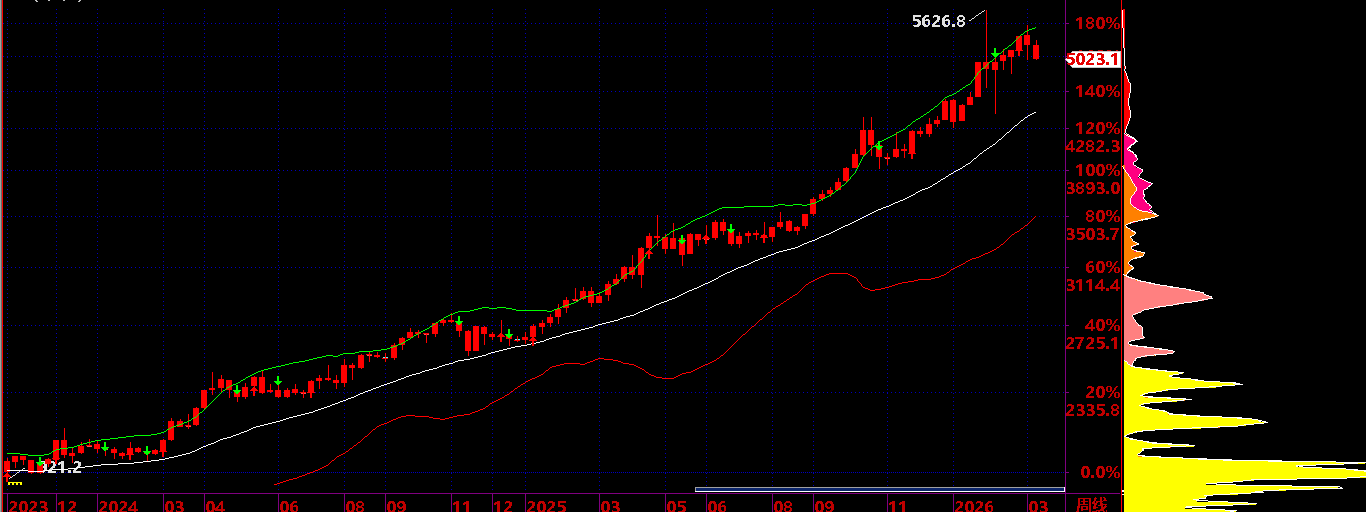
Task: Click the 80% gain axis label
Action: 1102,216
